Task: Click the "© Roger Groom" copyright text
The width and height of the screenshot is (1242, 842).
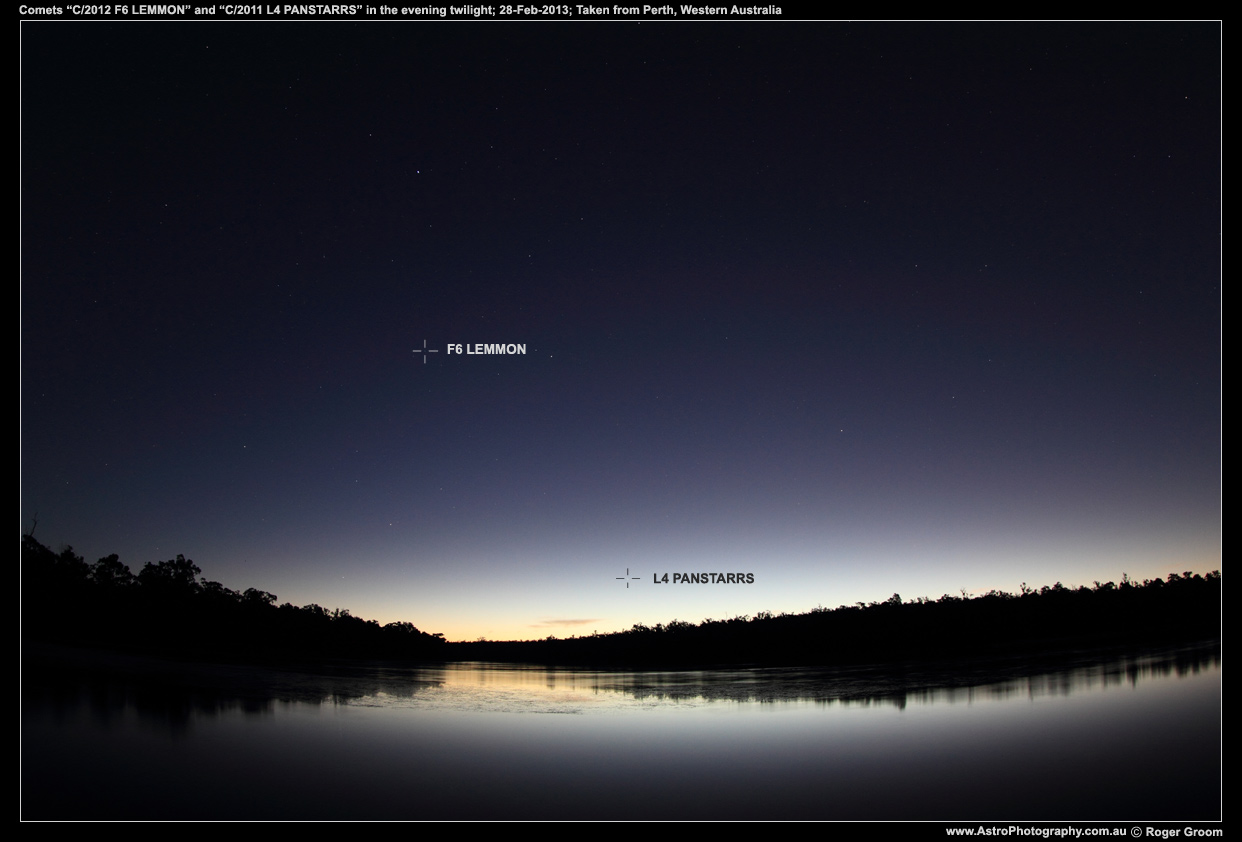Action: [1176, 832]
